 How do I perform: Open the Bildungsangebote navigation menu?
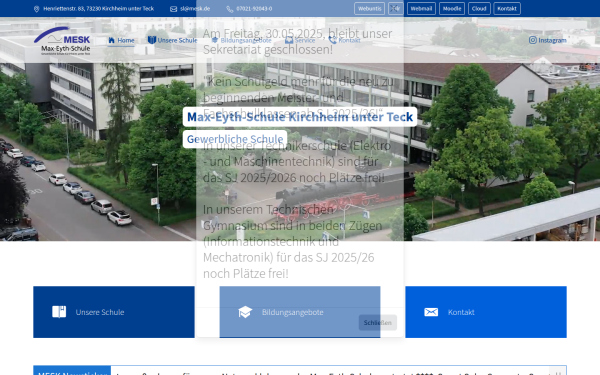[242, 40]
